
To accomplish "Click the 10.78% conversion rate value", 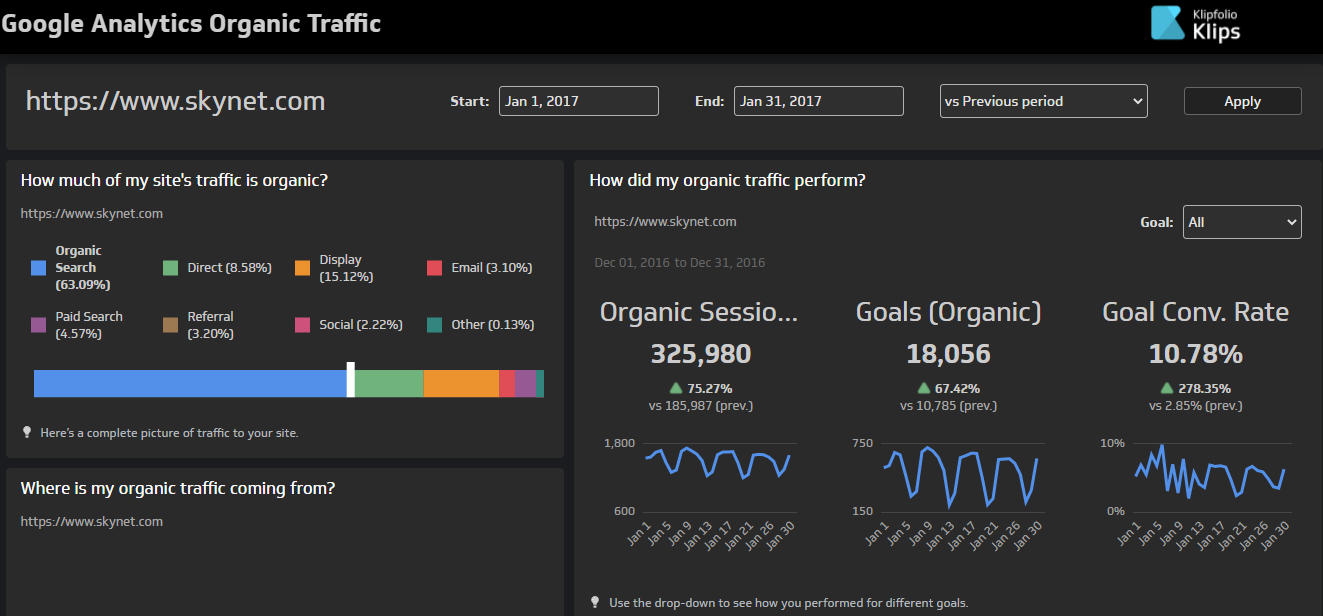I will (x=1196, y=354).
